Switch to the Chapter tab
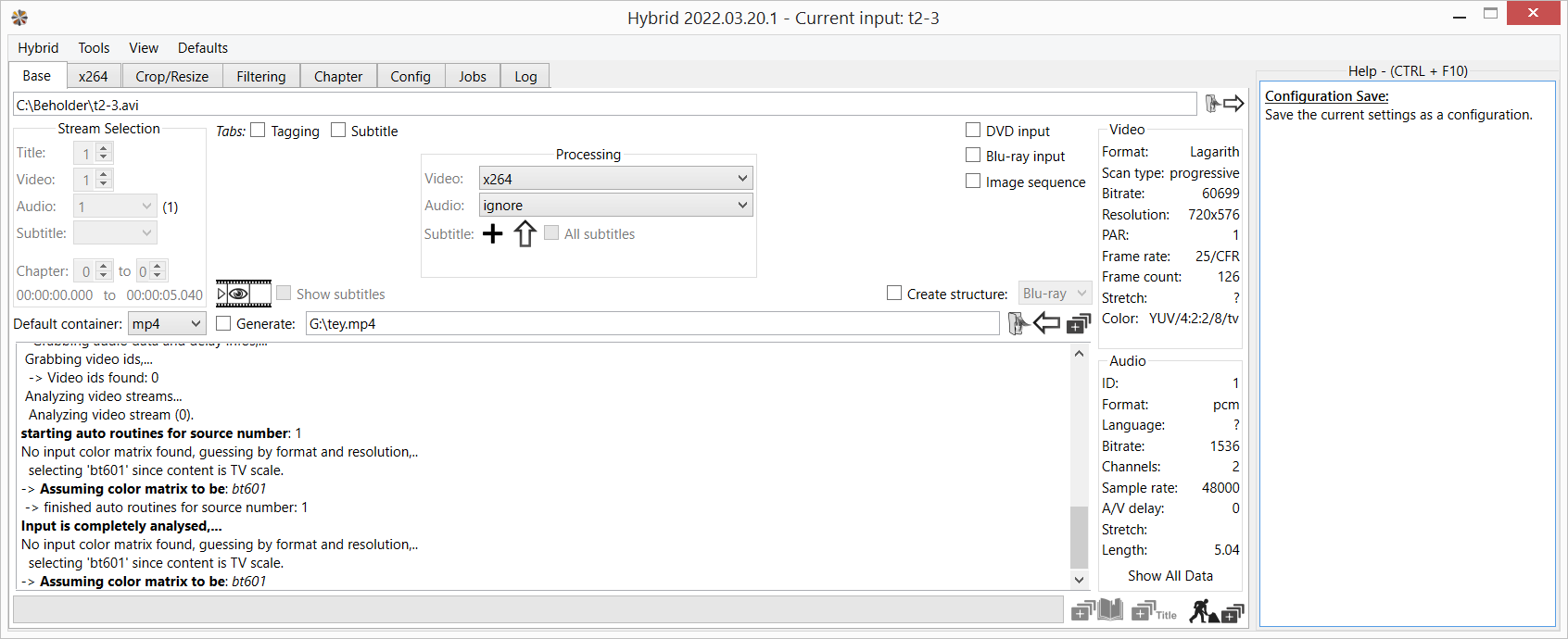Screen dimensions: 1568x639 point(338,76)
